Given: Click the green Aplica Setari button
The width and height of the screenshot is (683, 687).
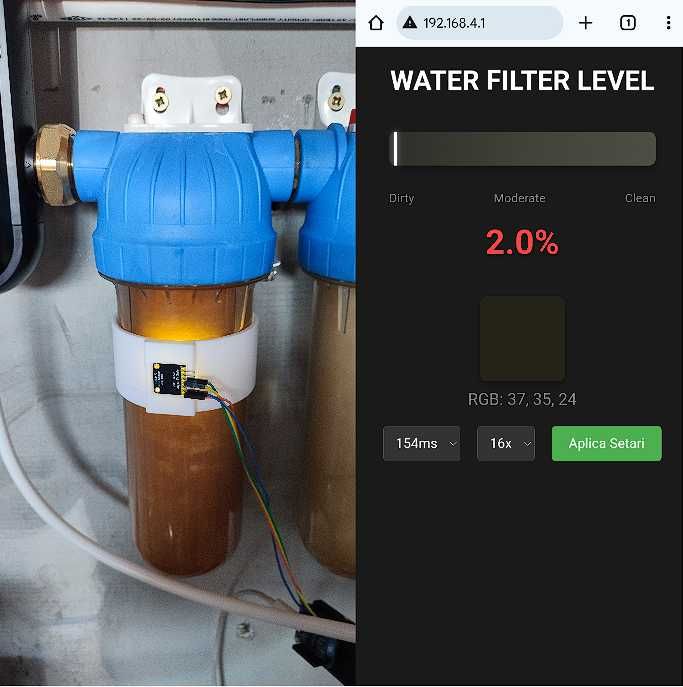Looking at the screenshot, I should (606, 443).
